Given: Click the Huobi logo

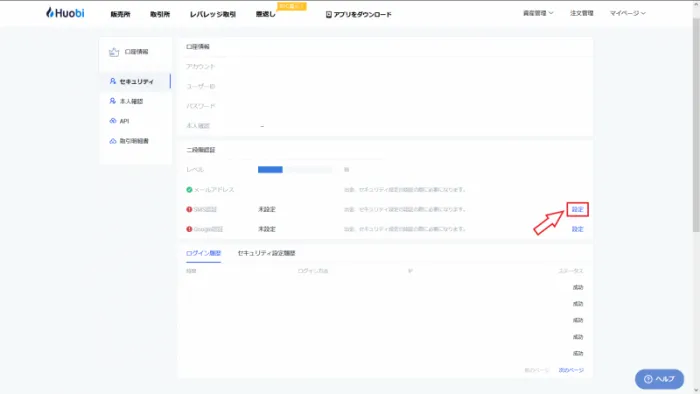Looking at the screenshot, I should pos(65,12).
